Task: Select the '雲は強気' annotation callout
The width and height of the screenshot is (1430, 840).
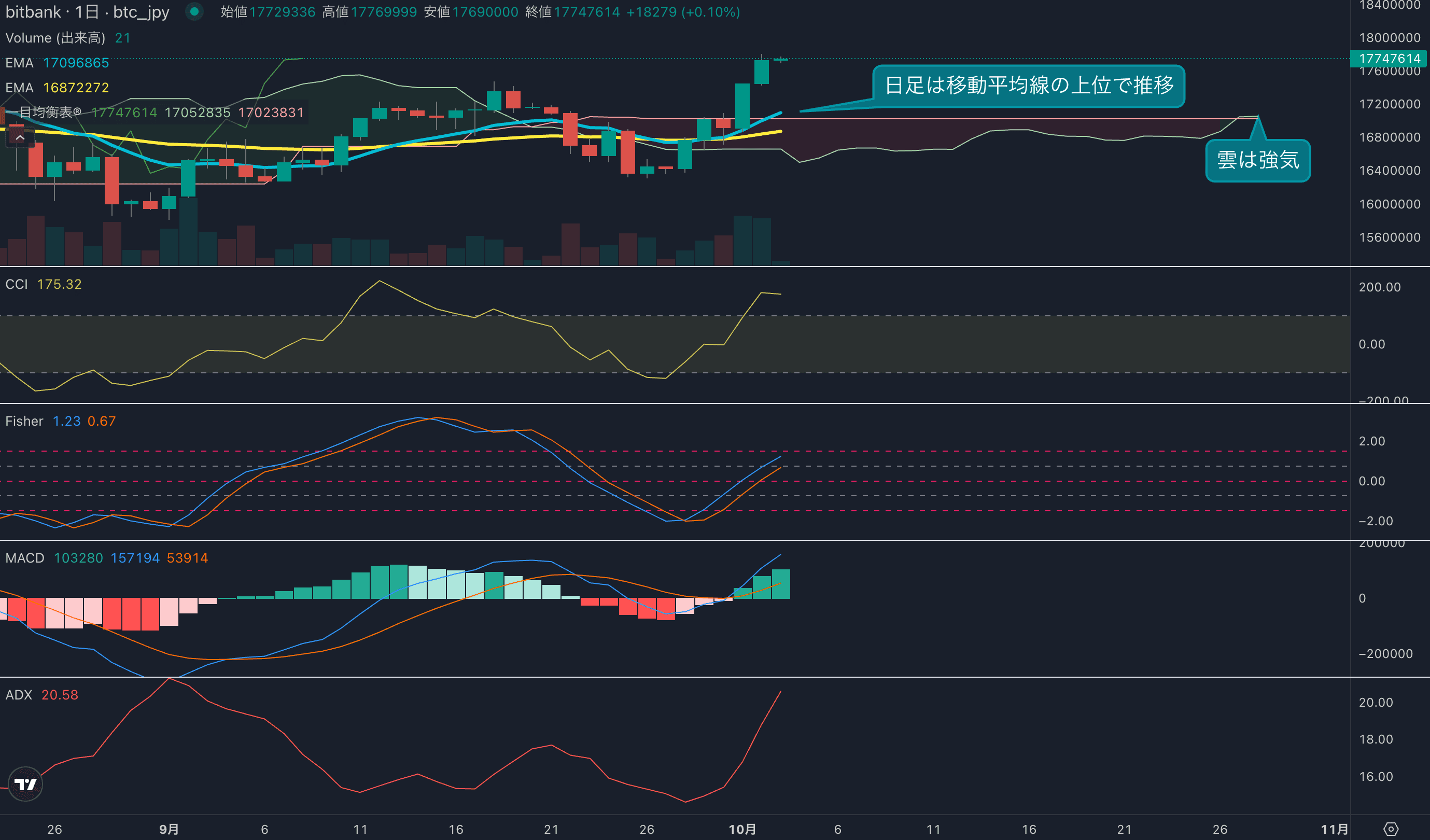Action: pos(1257,161)
